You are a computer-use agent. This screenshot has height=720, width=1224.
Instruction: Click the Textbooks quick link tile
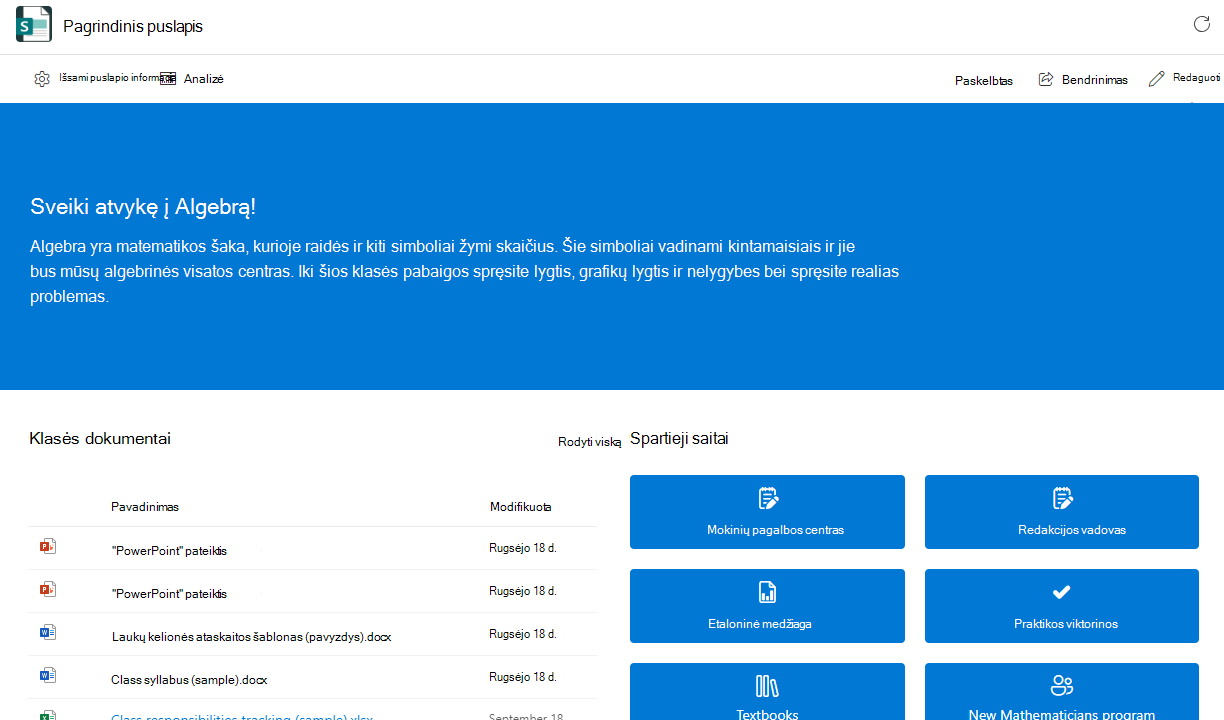(x=767, y=692)
